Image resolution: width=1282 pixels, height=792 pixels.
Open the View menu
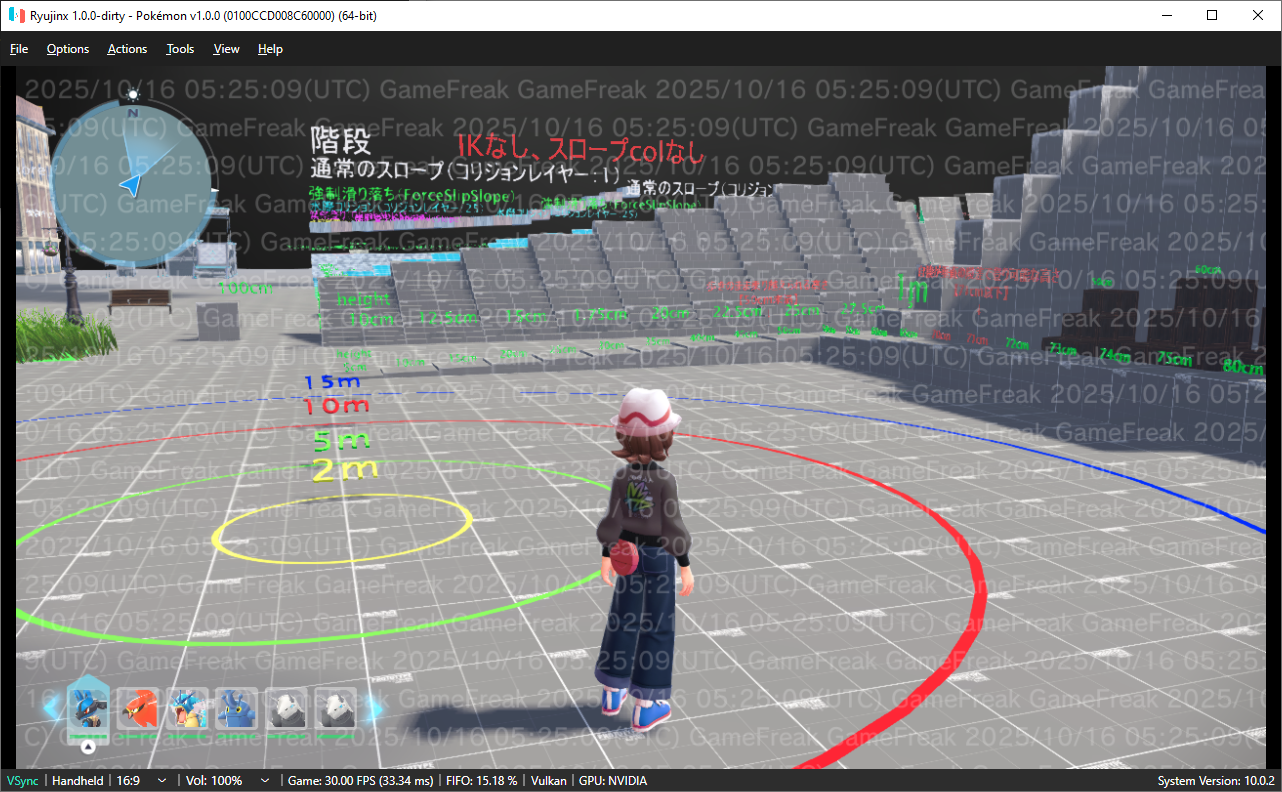pos(227,49)
